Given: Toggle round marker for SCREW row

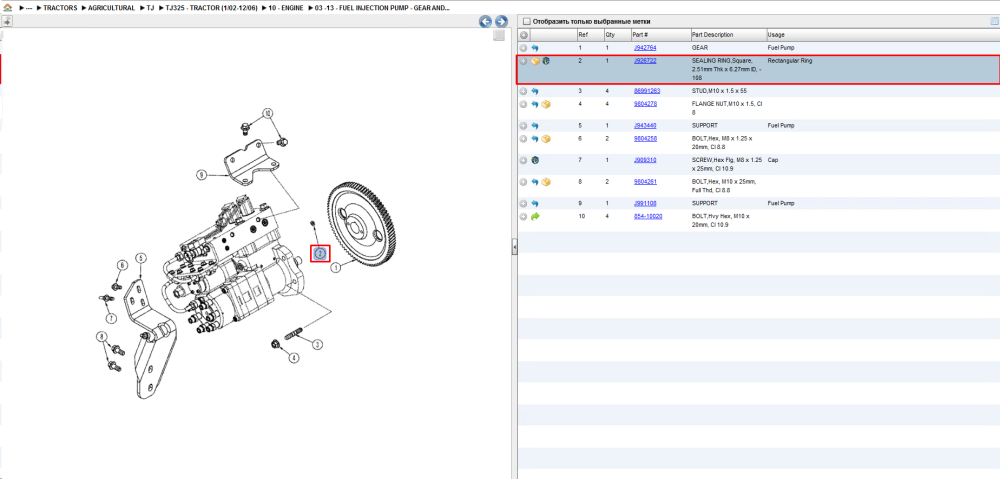Looking at the screenshot, I should 523,160.
